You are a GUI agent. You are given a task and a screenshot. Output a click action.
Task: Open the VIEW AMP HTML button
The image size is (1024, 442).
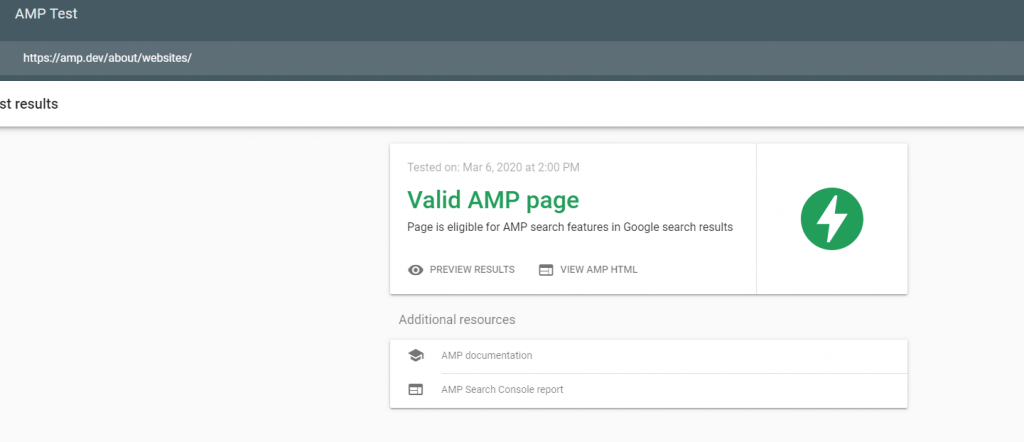point(588,270)
